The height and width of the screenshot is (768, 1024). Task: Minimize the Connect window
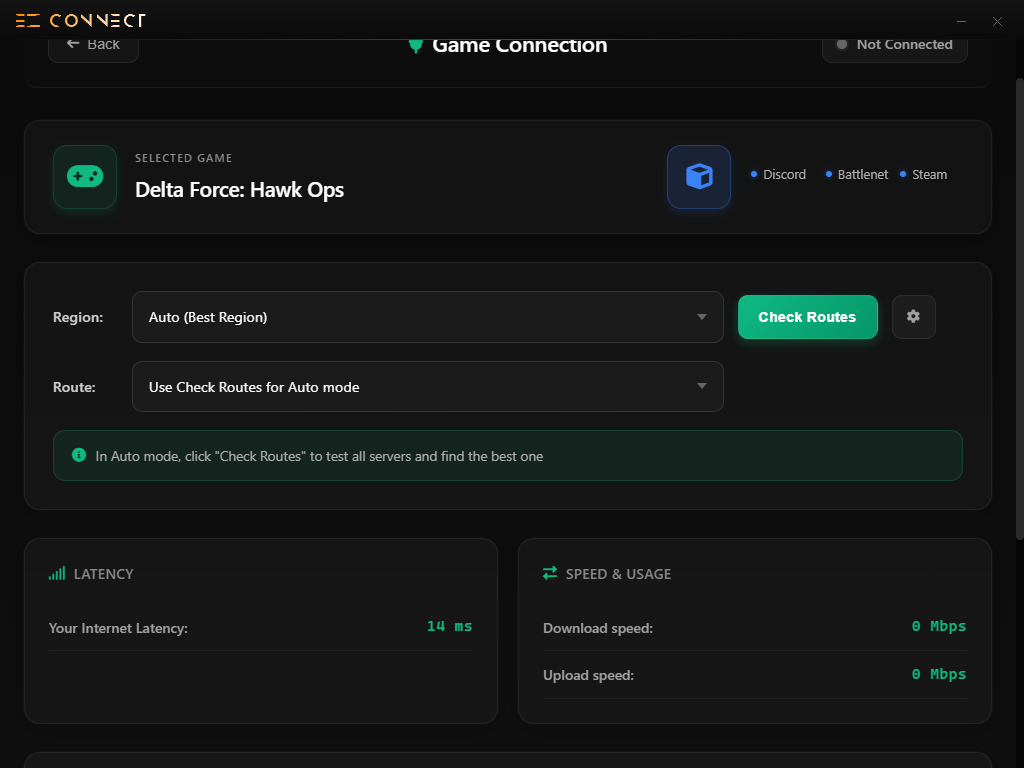tap(961, 21)
